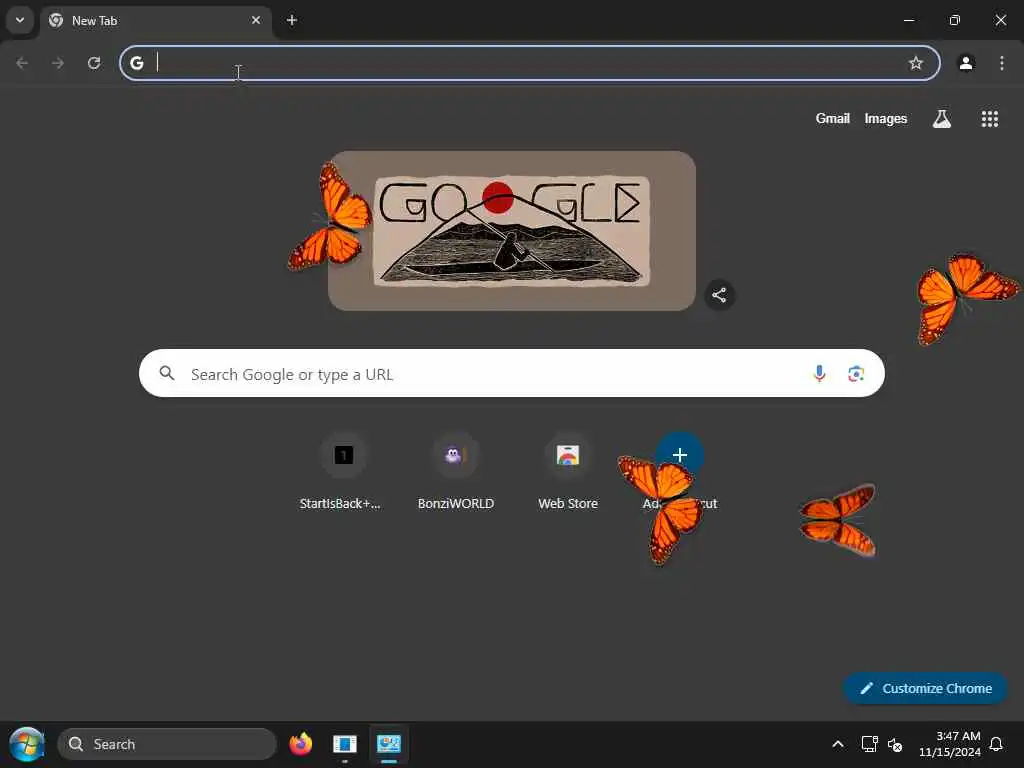Open the Web Store shortcut
Image resolution: width=1024 pixels, height=768 pixels.
pos(568,472)
